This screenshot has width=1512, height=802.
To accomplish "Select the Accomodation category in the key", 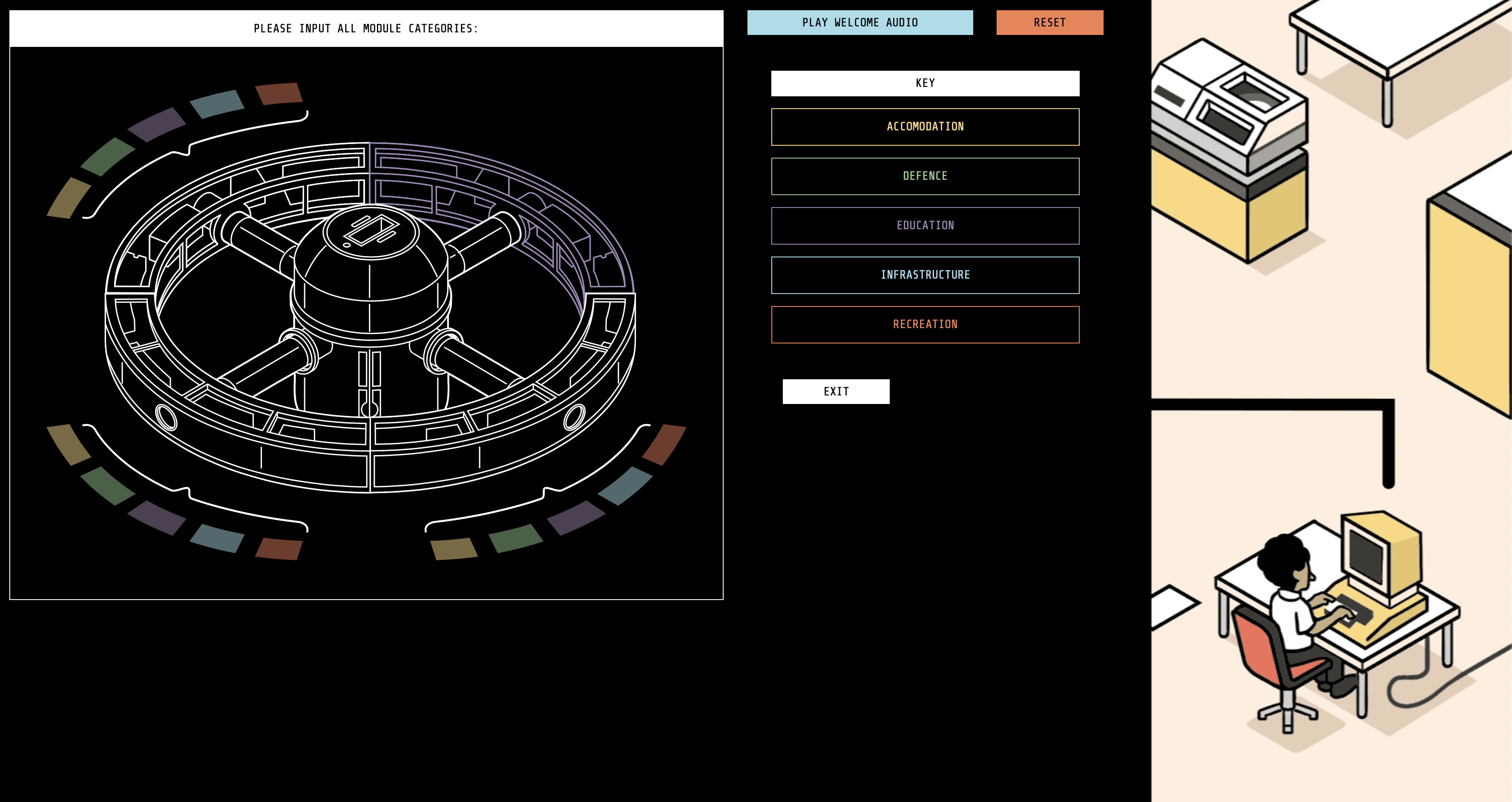I will (x=925, y=127).
